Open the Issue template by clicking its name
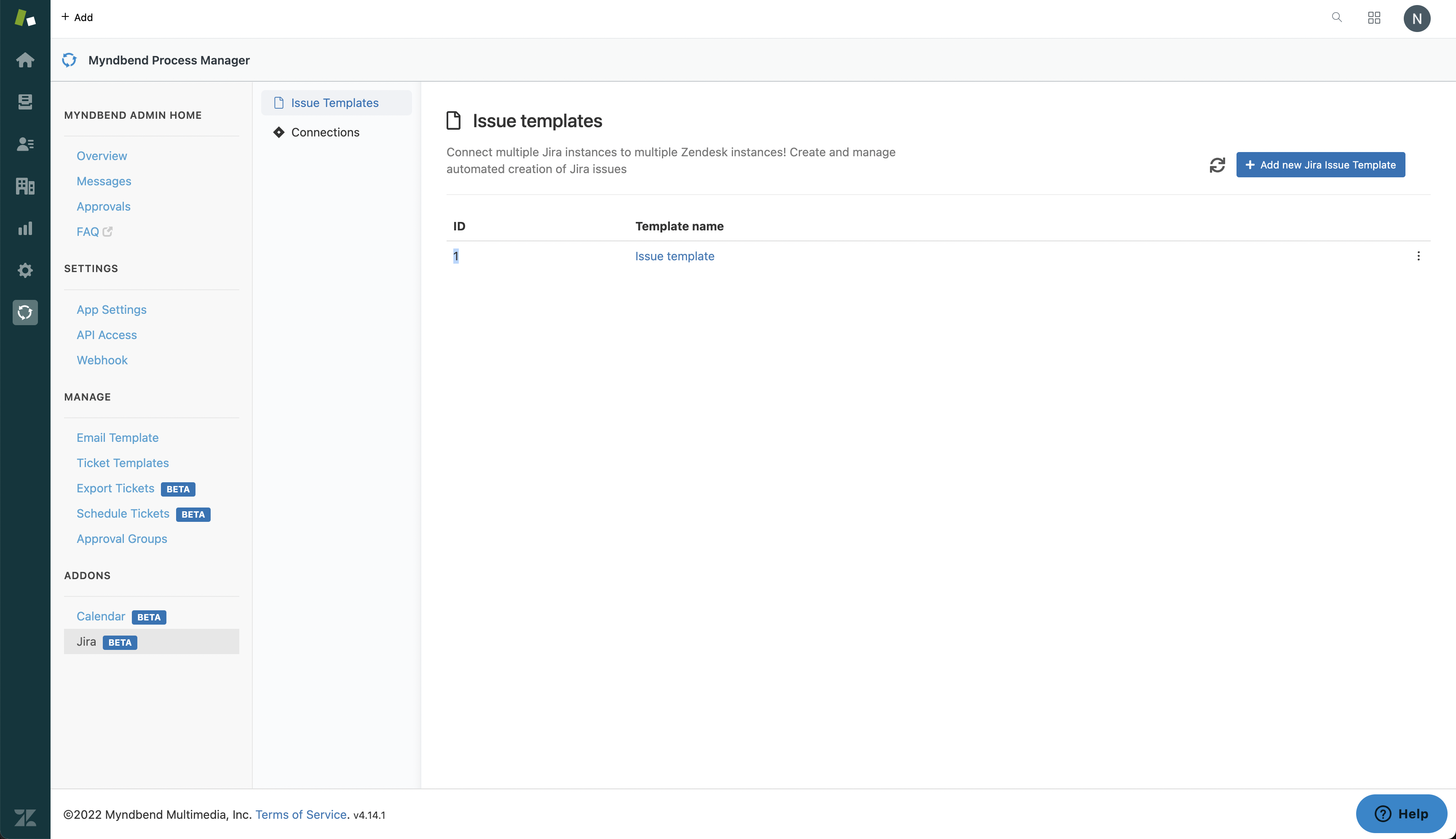The height and width of the screenshot is (839, 1456). (674, 255)
